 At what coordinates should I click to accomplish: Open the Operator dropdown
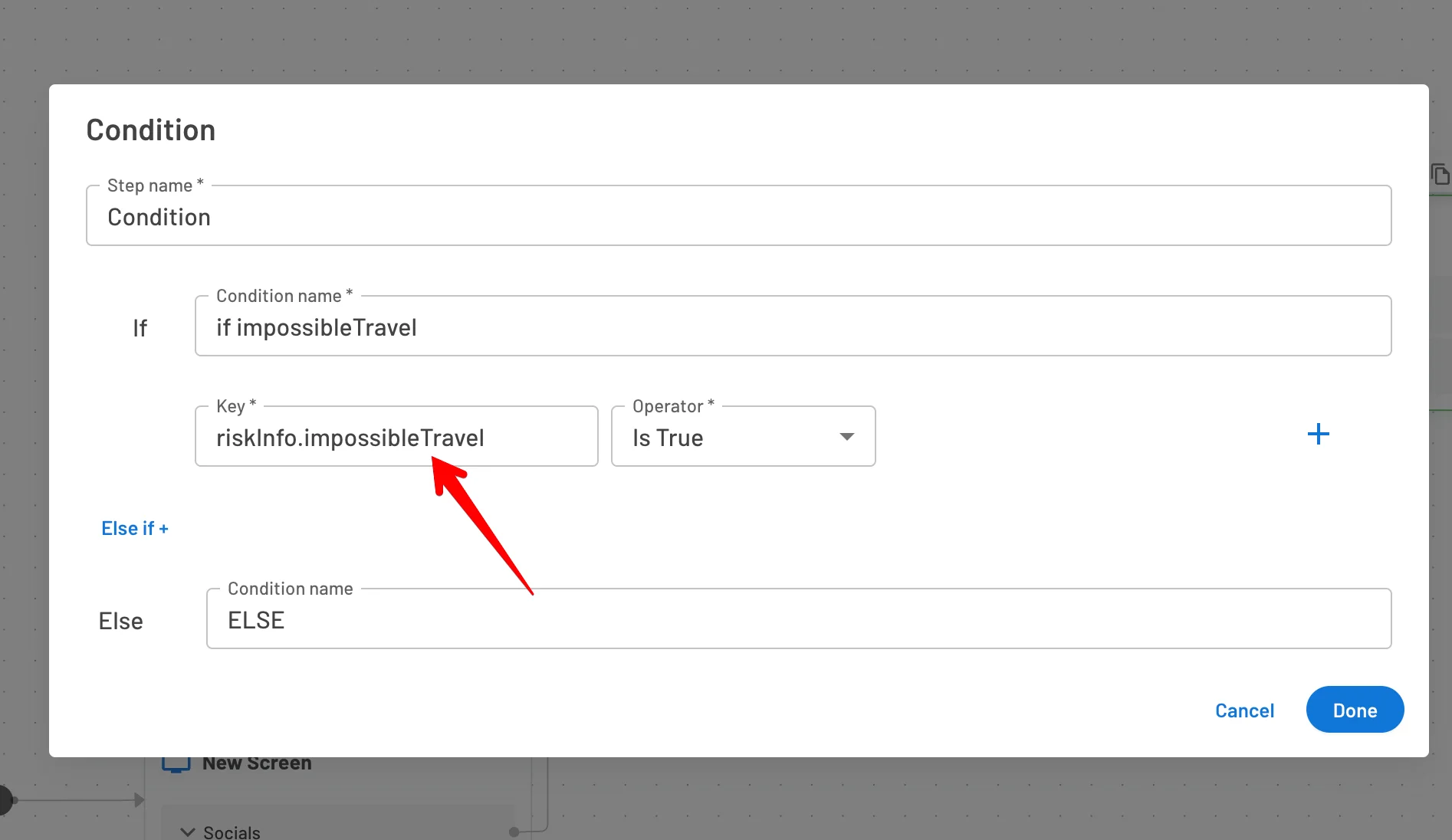[743, 436]
